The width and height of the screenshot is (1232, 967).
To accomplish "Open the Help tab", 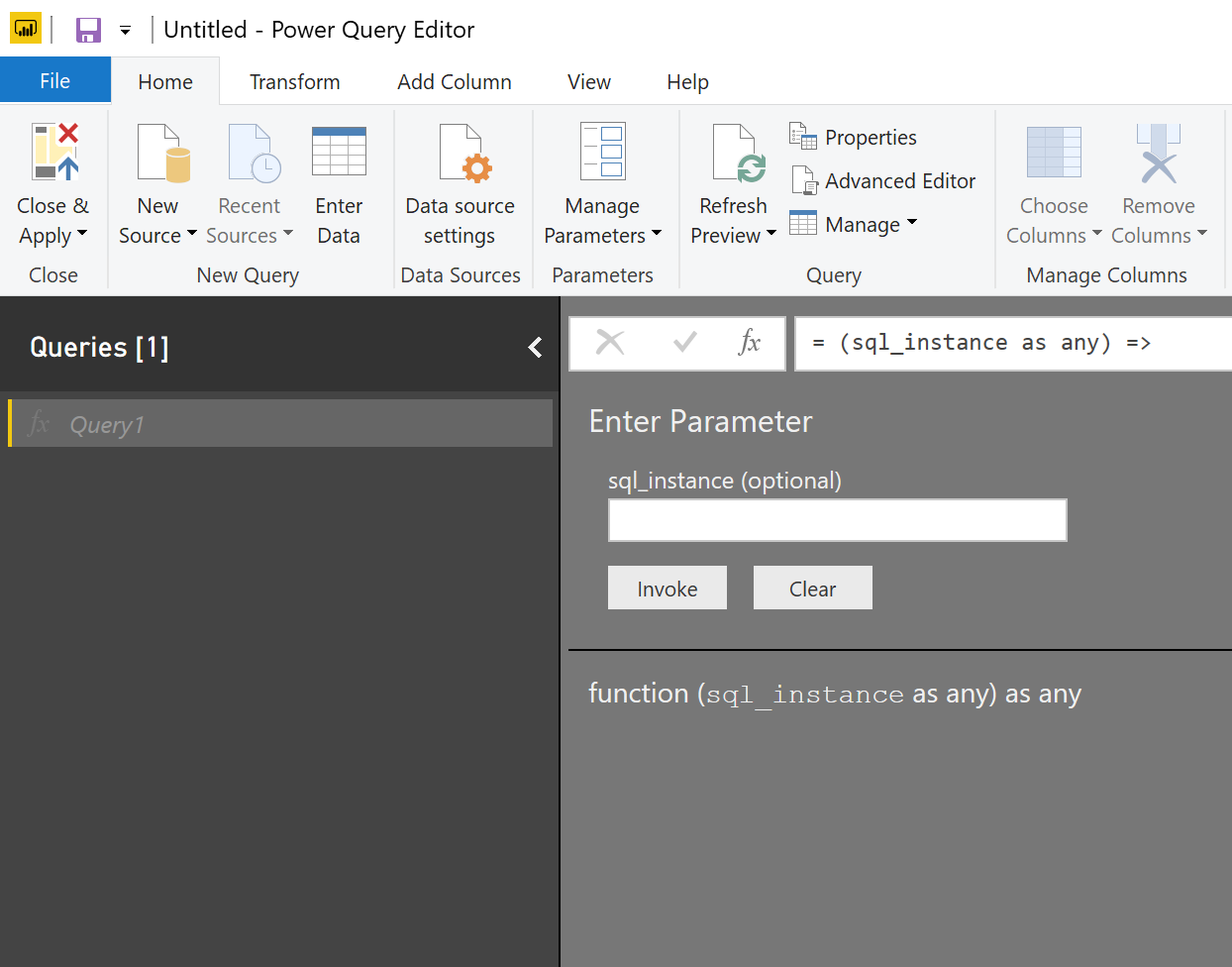I will tap(688, 81).
